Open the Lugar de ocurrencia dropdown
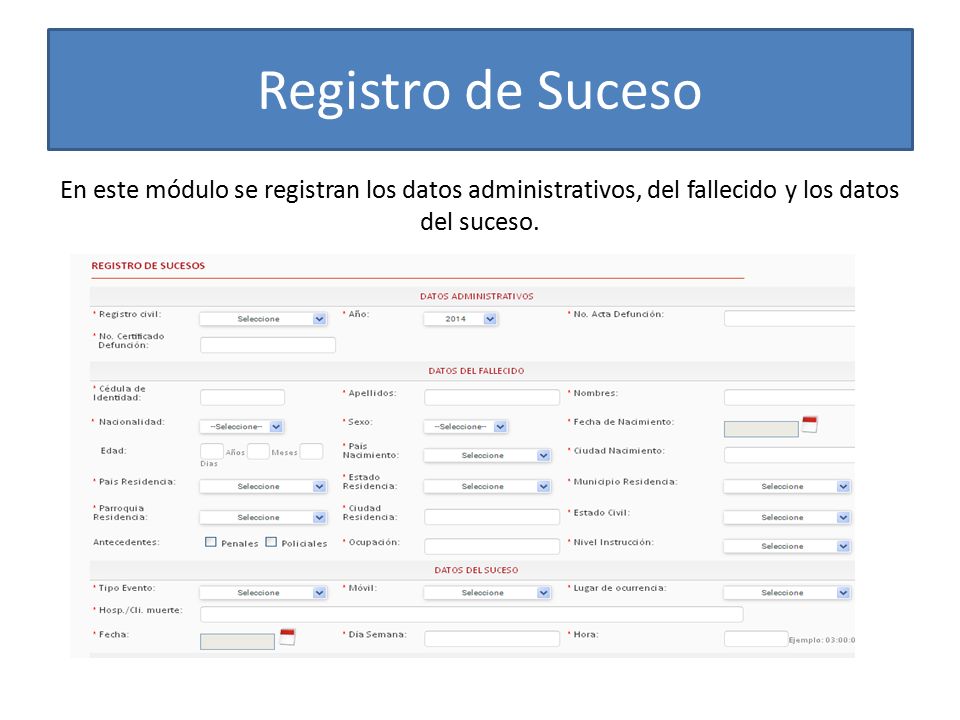The height and width of the screenshot is (720, 960). (x=787, y=593)
